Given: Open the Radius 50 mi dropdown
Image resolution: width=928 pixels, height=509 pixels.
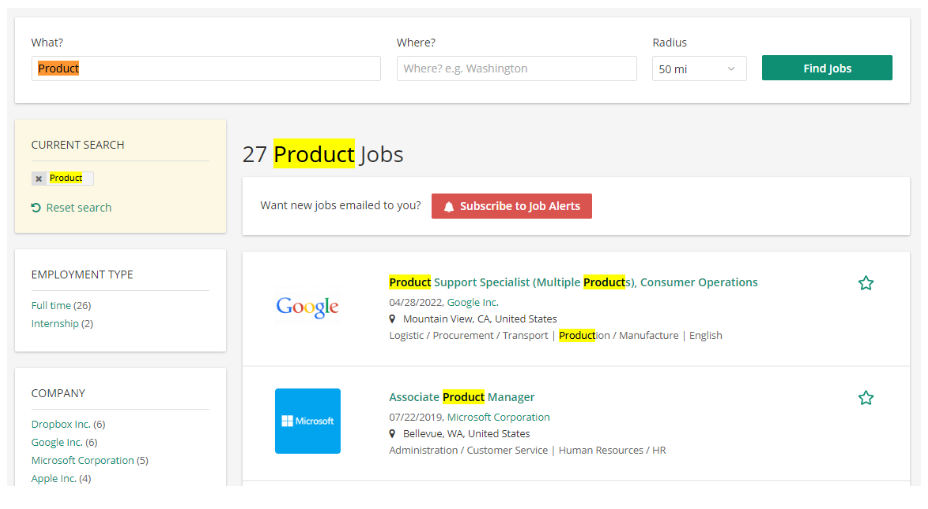Looking at the screenshot, I should [x=699, y=69].
